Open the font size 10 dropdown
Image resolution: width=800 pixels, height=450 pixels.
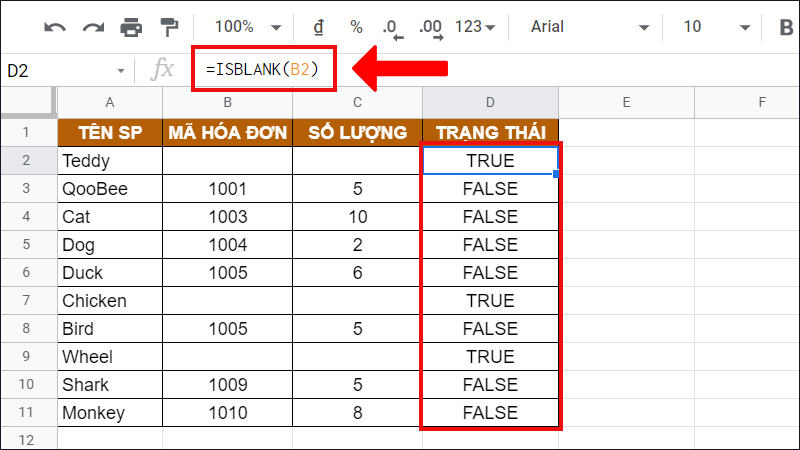tap(710, 27)
